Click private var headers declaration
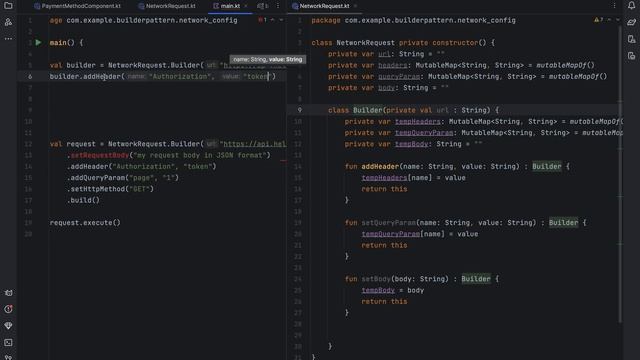 click(x=461, y=65)
